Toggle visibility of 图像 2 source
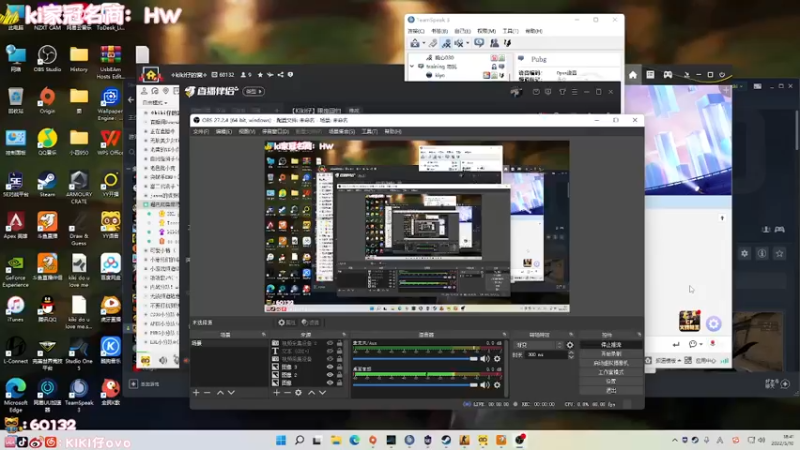This screenshot has width=800, height=450. (330, 375)
